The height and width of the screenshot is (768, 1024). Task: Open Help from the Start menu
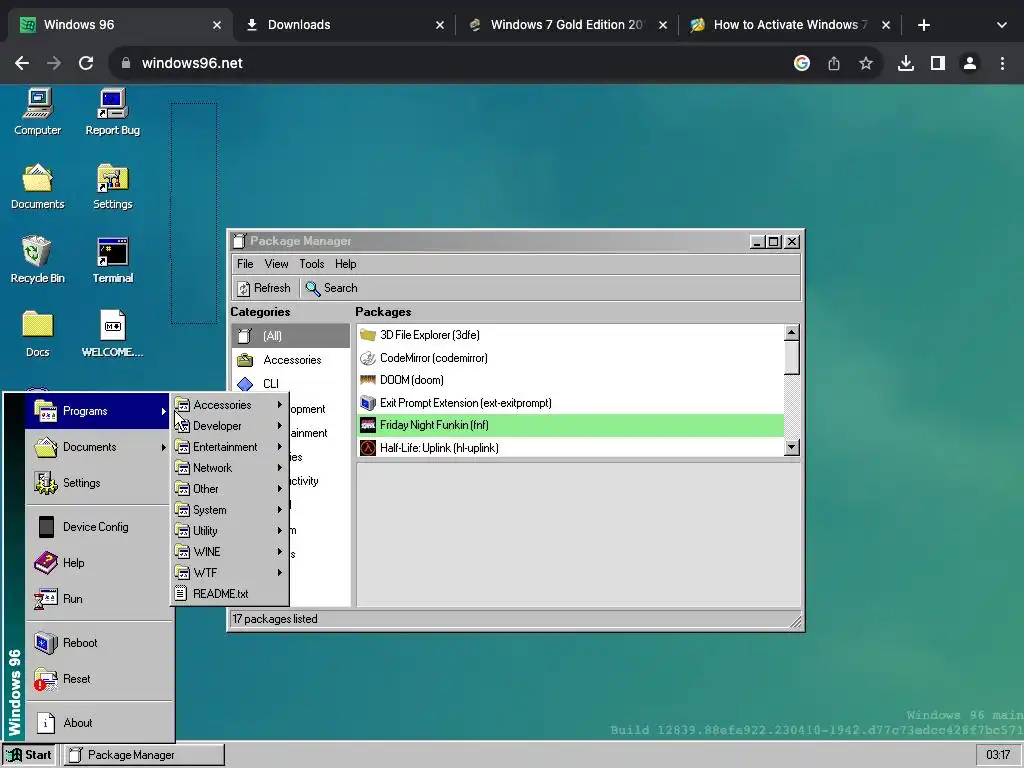(99, 563)
